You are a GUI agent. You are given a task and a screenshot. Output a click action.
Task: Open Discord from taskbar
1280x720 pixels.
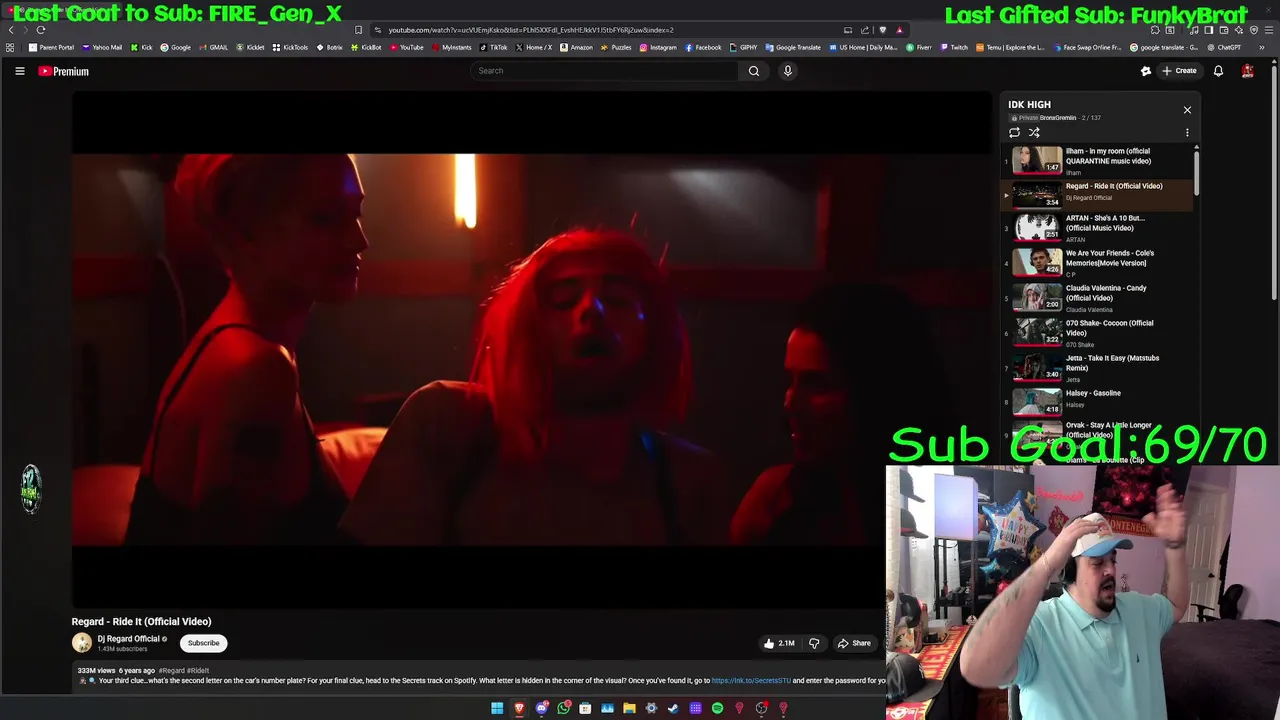point(541,708)
